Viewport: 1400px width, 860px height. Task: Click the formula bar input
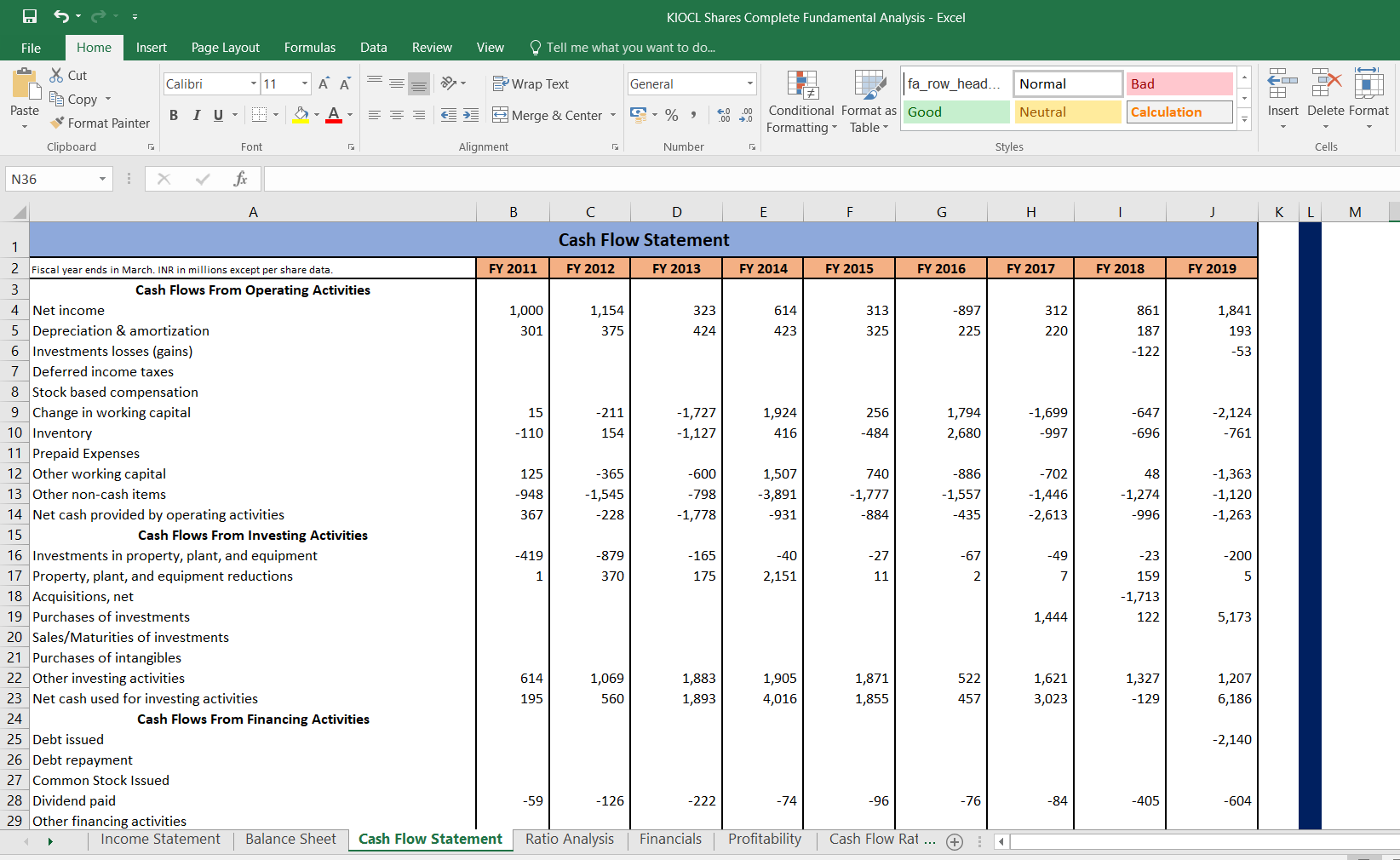(831, 179)
